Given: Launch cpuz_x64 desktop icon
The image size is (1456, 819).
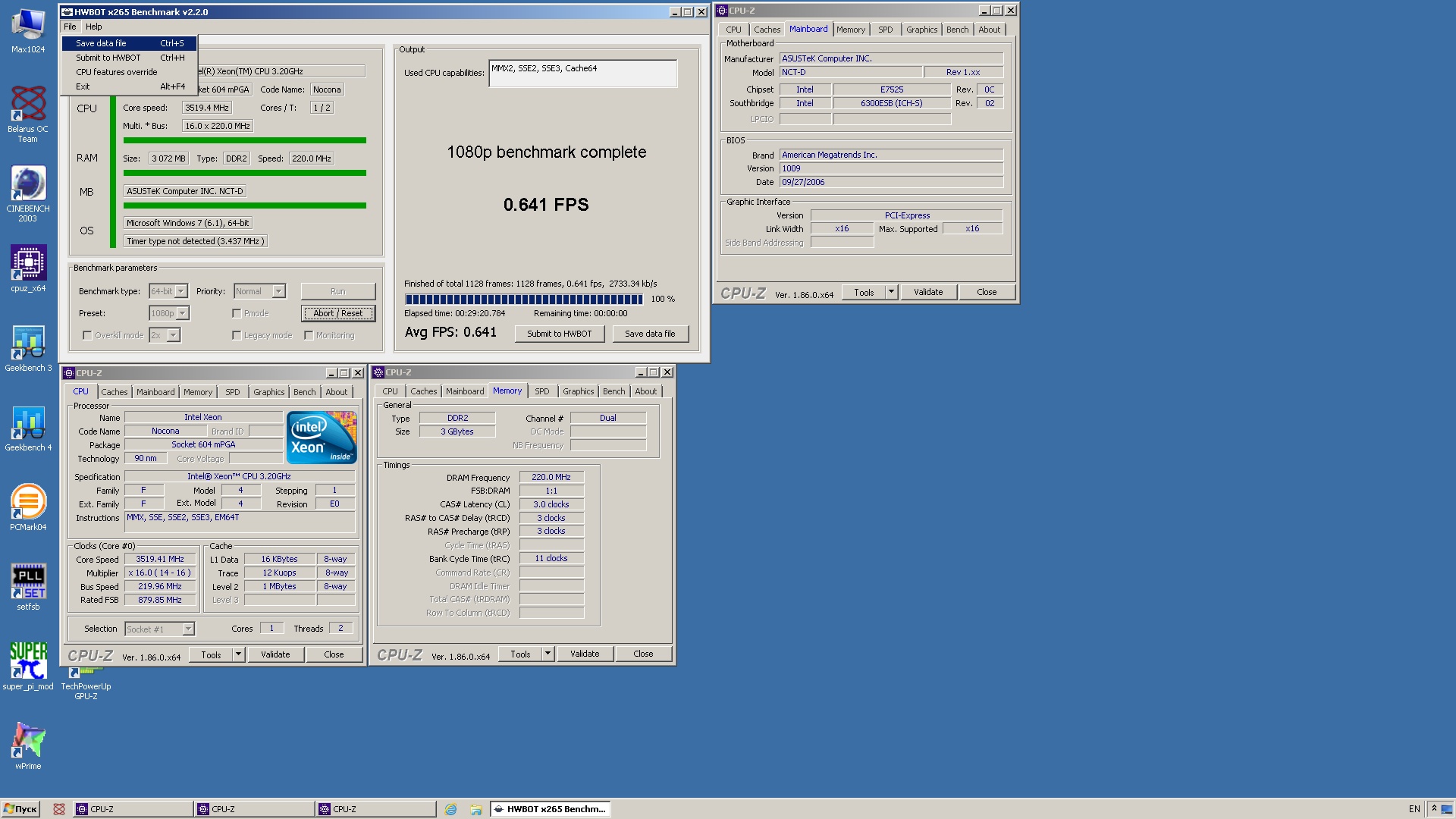Looking at the screenshot, I should click(x=28, y=268).
